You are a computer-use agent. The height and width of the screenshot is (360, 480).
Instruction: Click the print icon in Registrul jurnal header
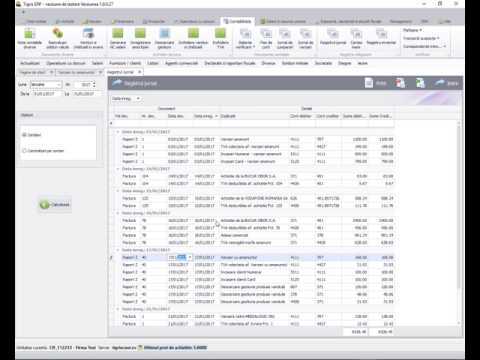(x=375, y=83)
